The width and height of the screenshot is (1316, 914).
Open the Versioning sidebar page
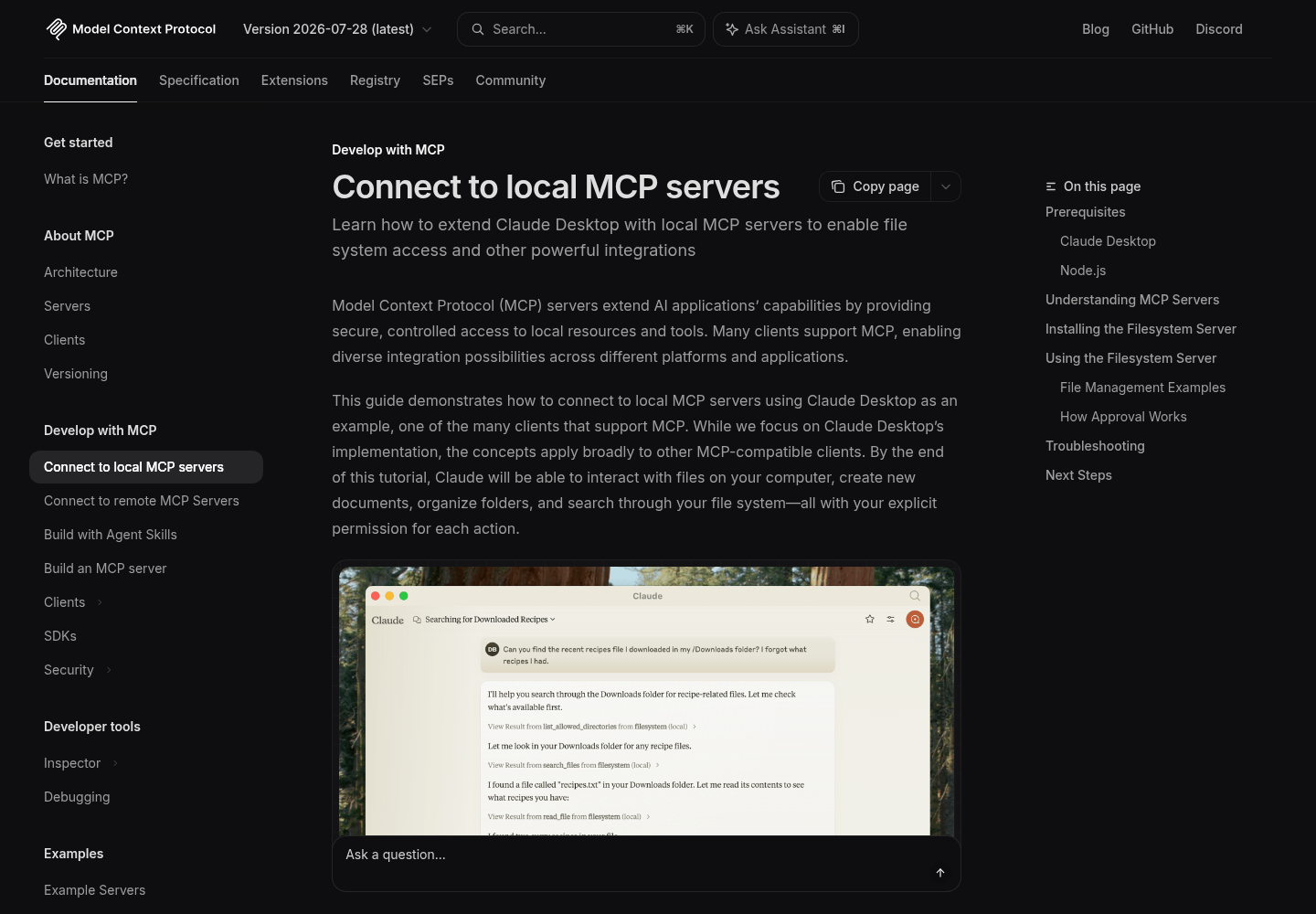76,374
